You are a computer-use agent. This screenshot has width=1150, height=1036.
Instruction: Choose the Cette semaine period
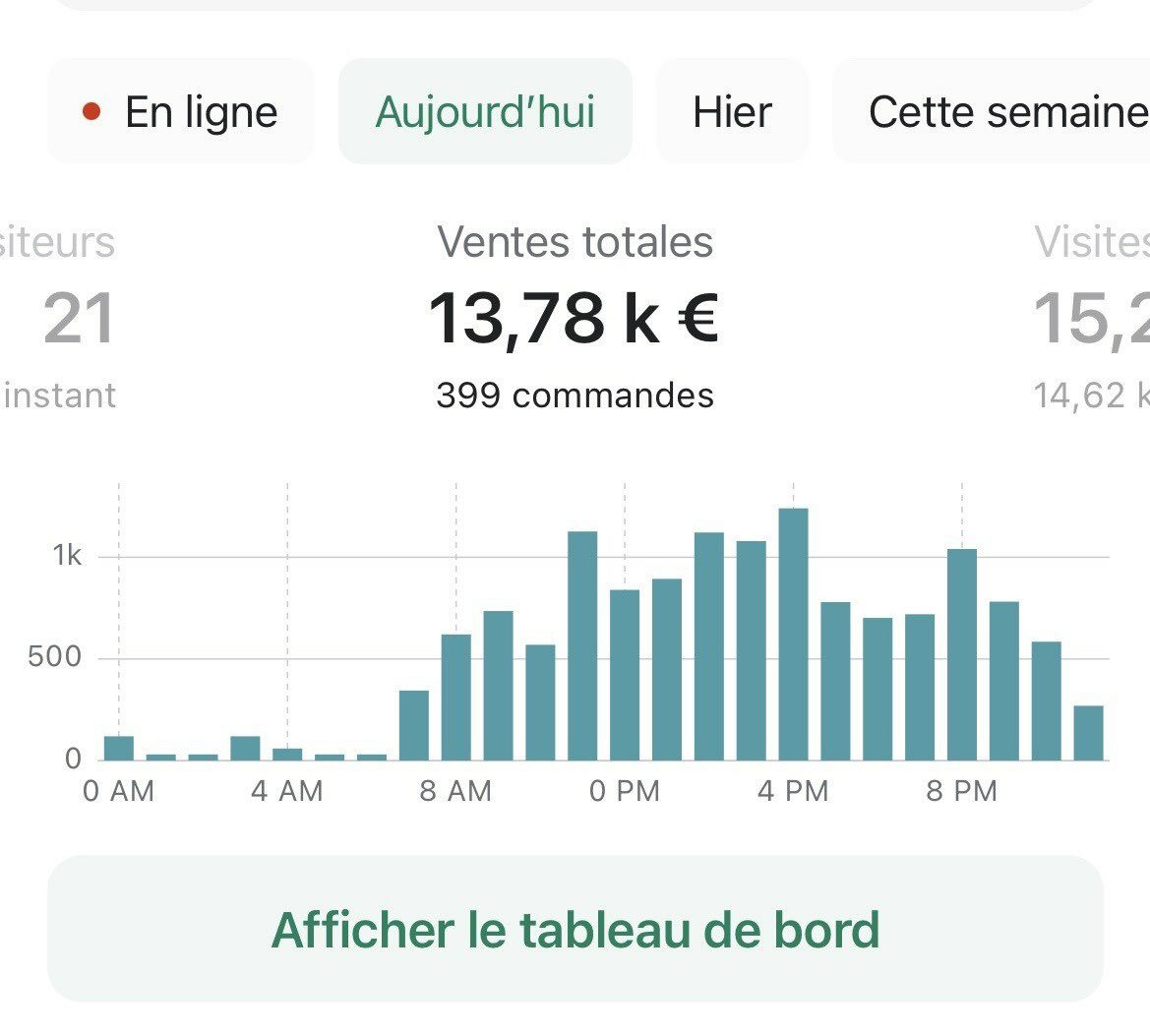992,111
